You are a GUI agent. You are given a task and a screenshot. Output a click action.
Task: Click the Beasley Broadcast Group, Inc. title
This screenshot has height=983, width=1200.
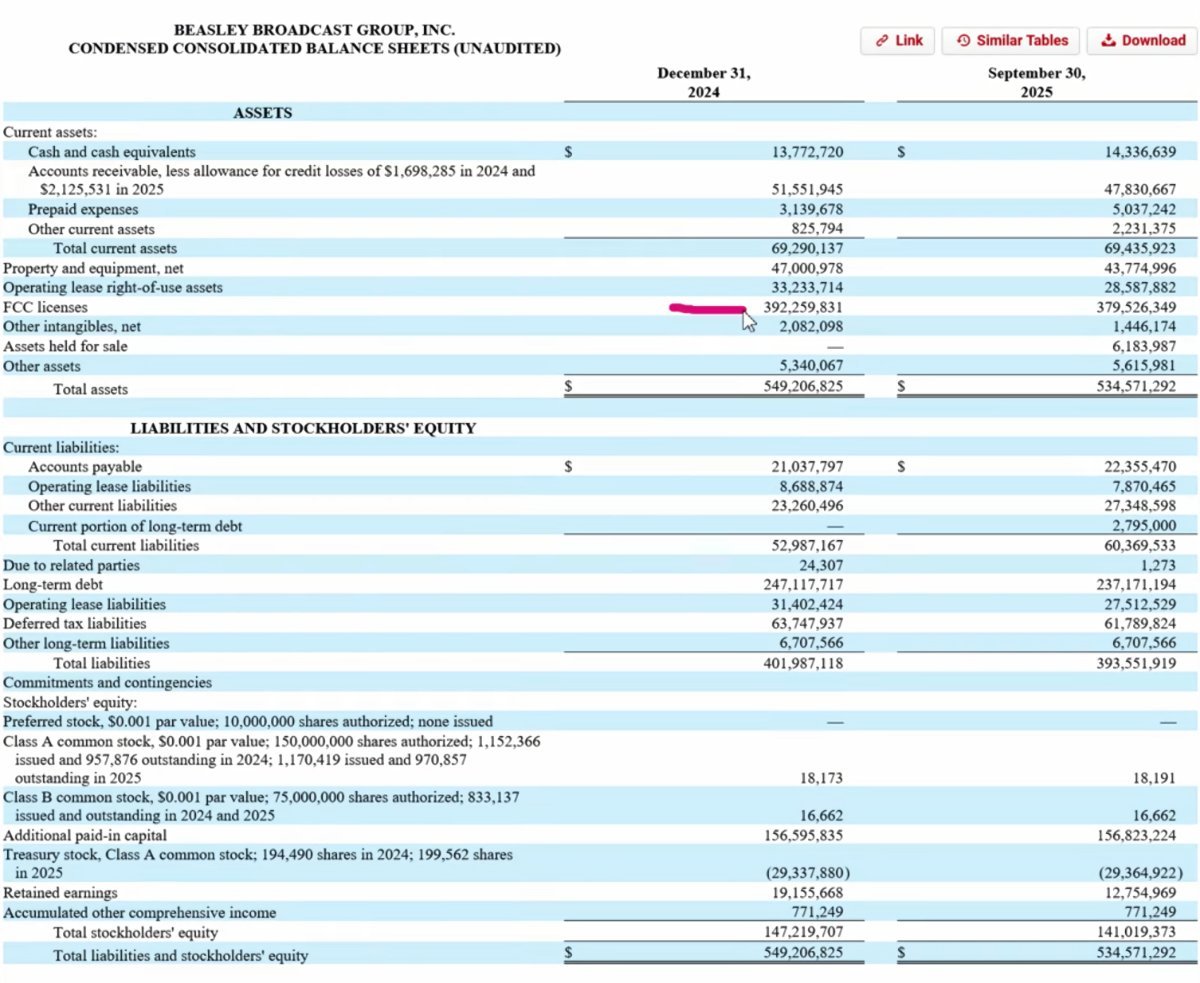[x=314, y=31]
